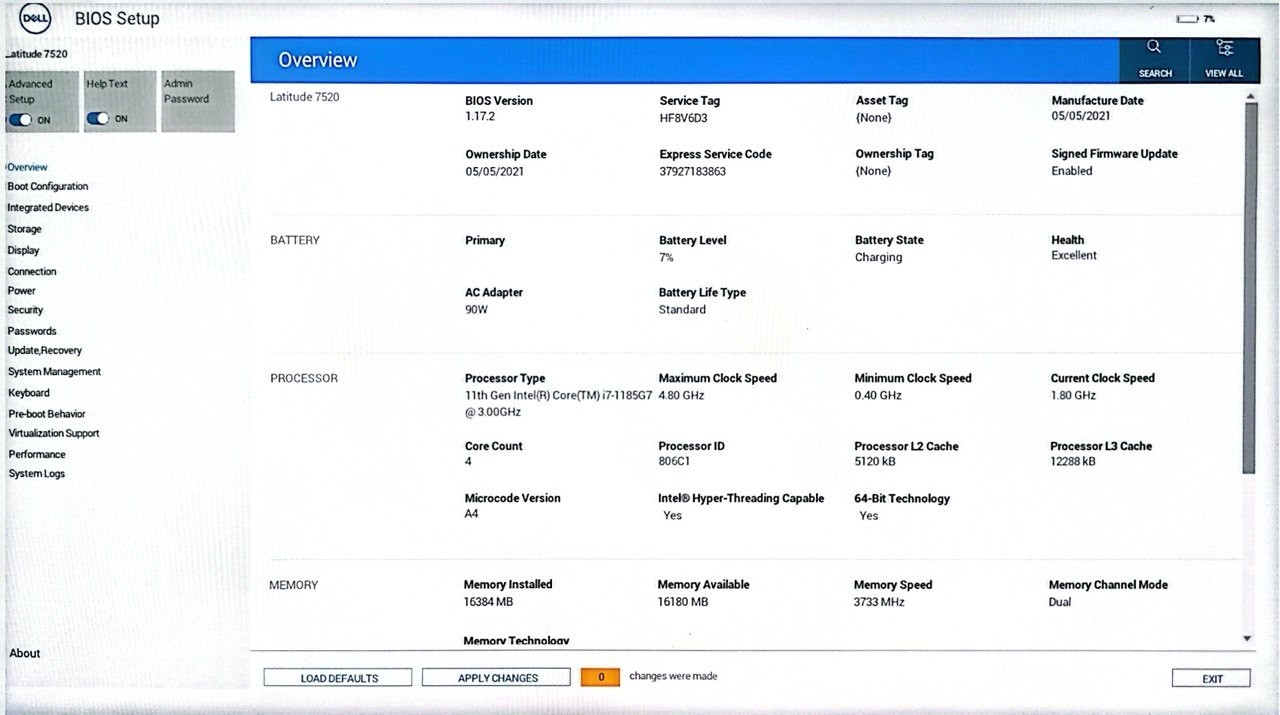Go to Security settings
1280x715 pixels.
coord(25,310)
